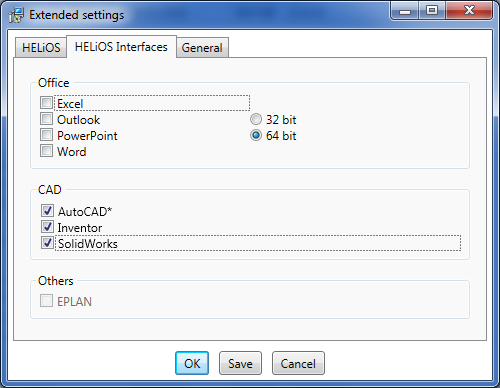Click the Extended settings title bar icon
Viewport: 500px width, 388px height.
(16, 15)
